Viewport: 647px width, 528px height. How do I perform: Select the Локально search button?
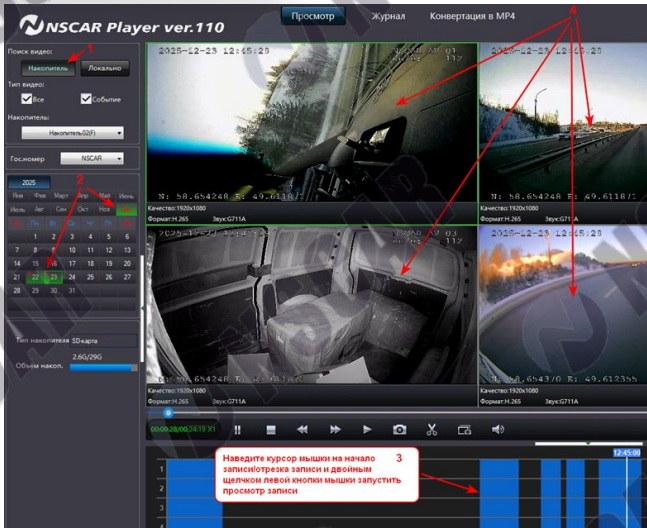tap(105, 68)
